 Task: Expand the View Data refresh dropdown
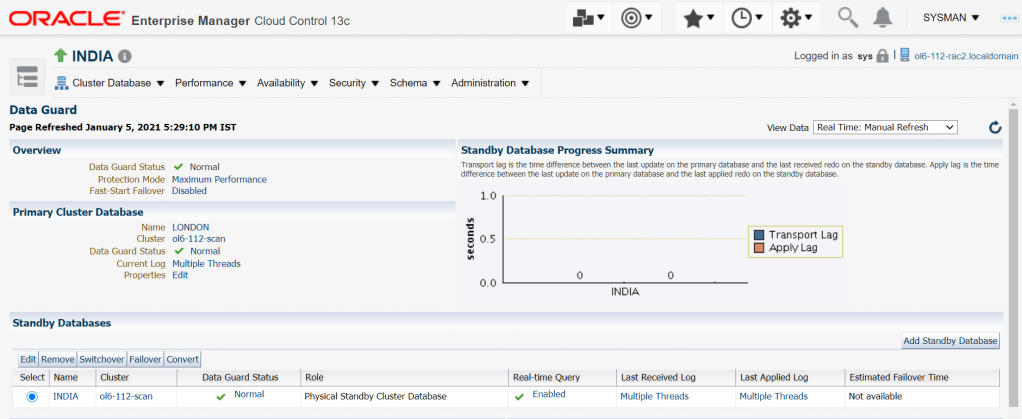tap(885, 127)
